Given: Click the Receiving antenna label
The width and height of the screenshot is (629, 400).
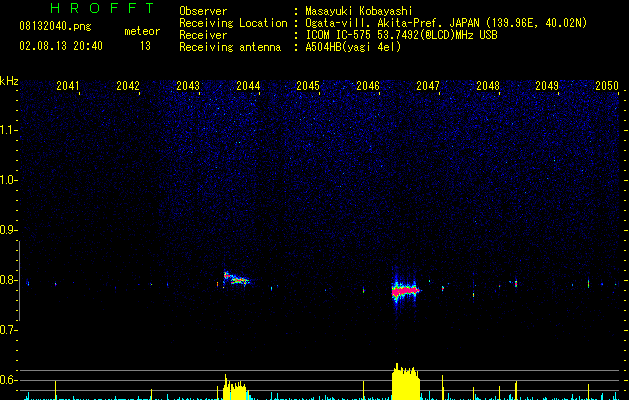Looking at the screenshot, I should (230, 47).
